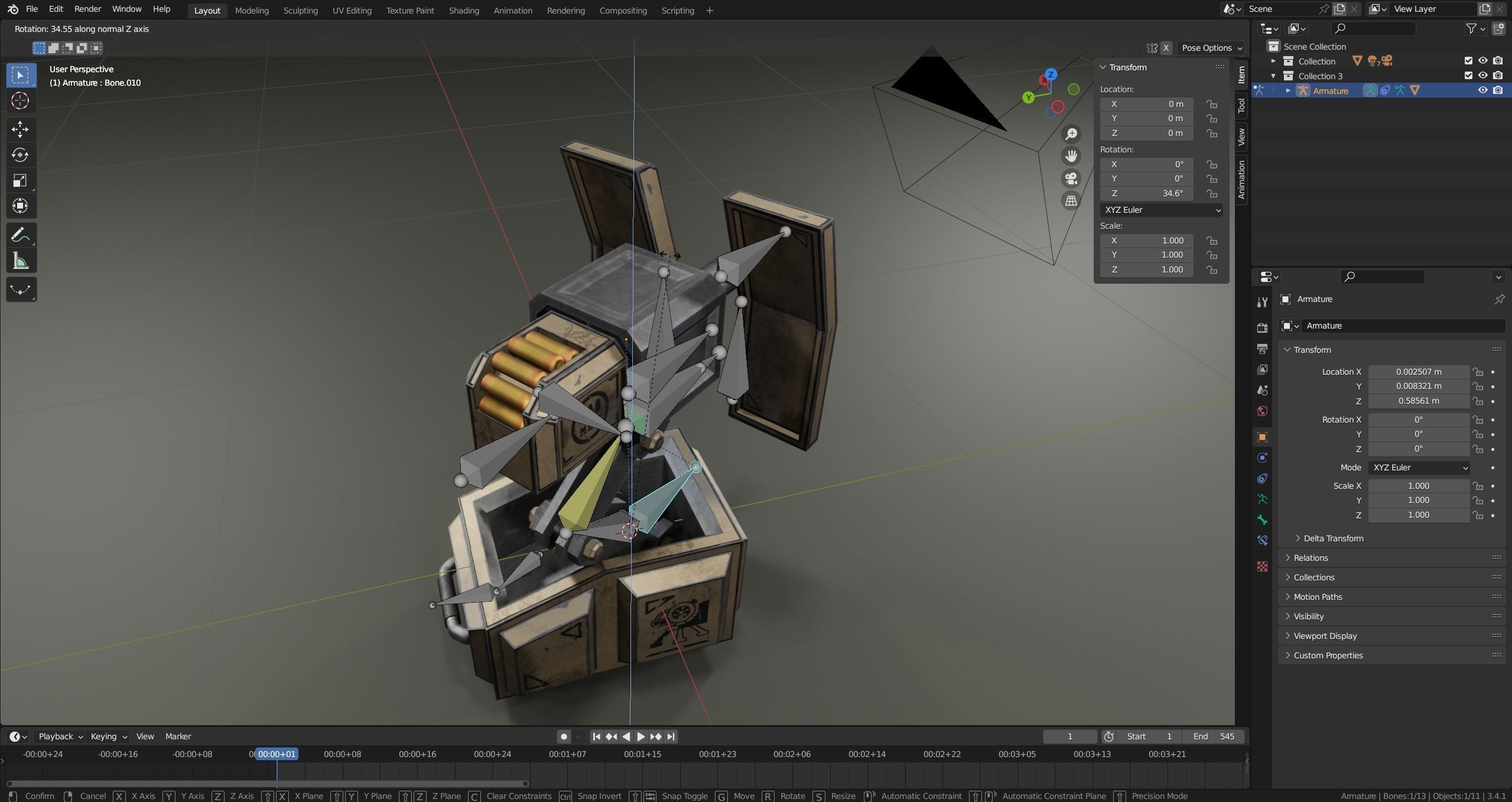This screenshot has width=1512, height=802.
Task: Select the Breakdowner pose tool
Action: pos(21,290)
